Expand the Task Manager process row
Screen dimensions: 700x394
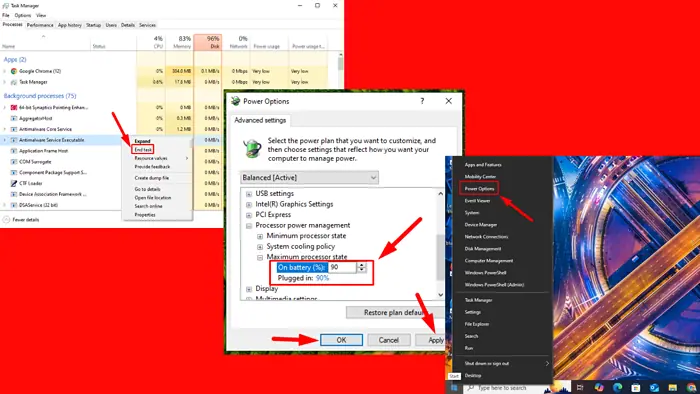pyautogui.click(x=5, y=82)
